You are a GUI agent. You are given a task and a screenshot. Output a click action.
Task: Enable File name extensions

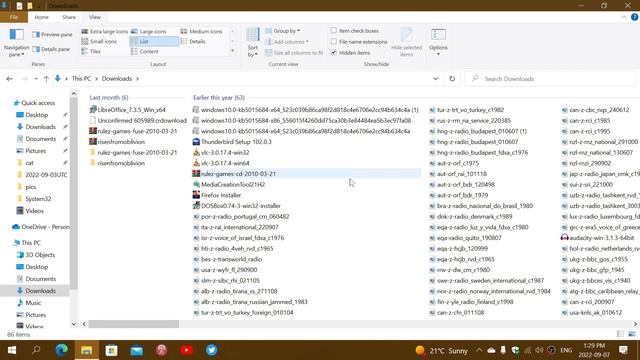tap(359, 42)
